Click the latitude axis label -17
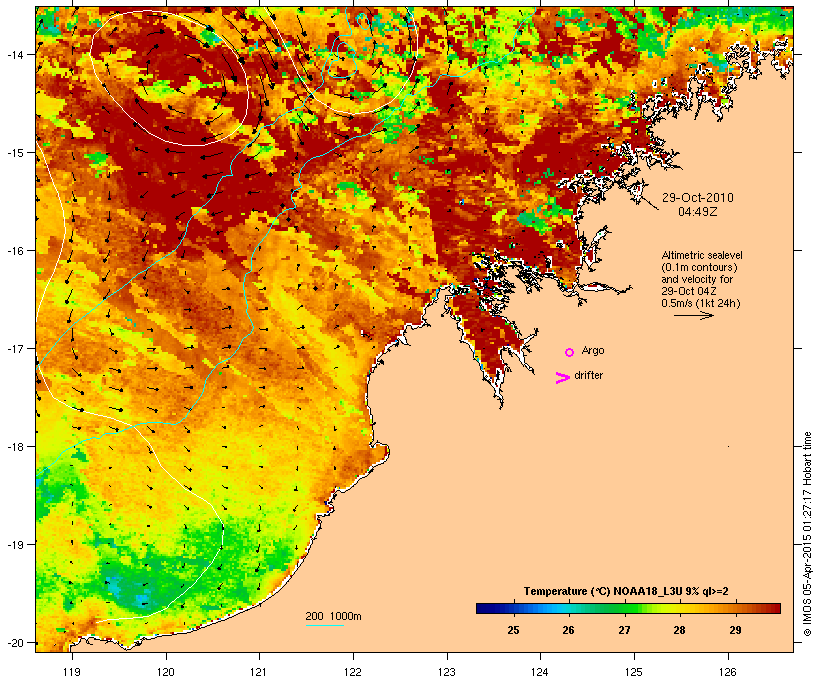Viewport: 820px width, 680px height. click(x=14, y=348)
